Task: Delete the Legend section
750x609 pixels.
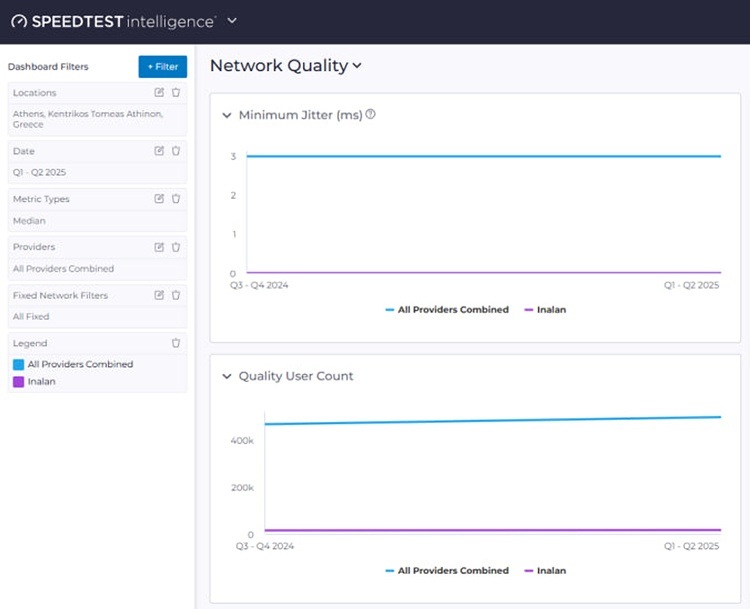Action: (176, 344)
